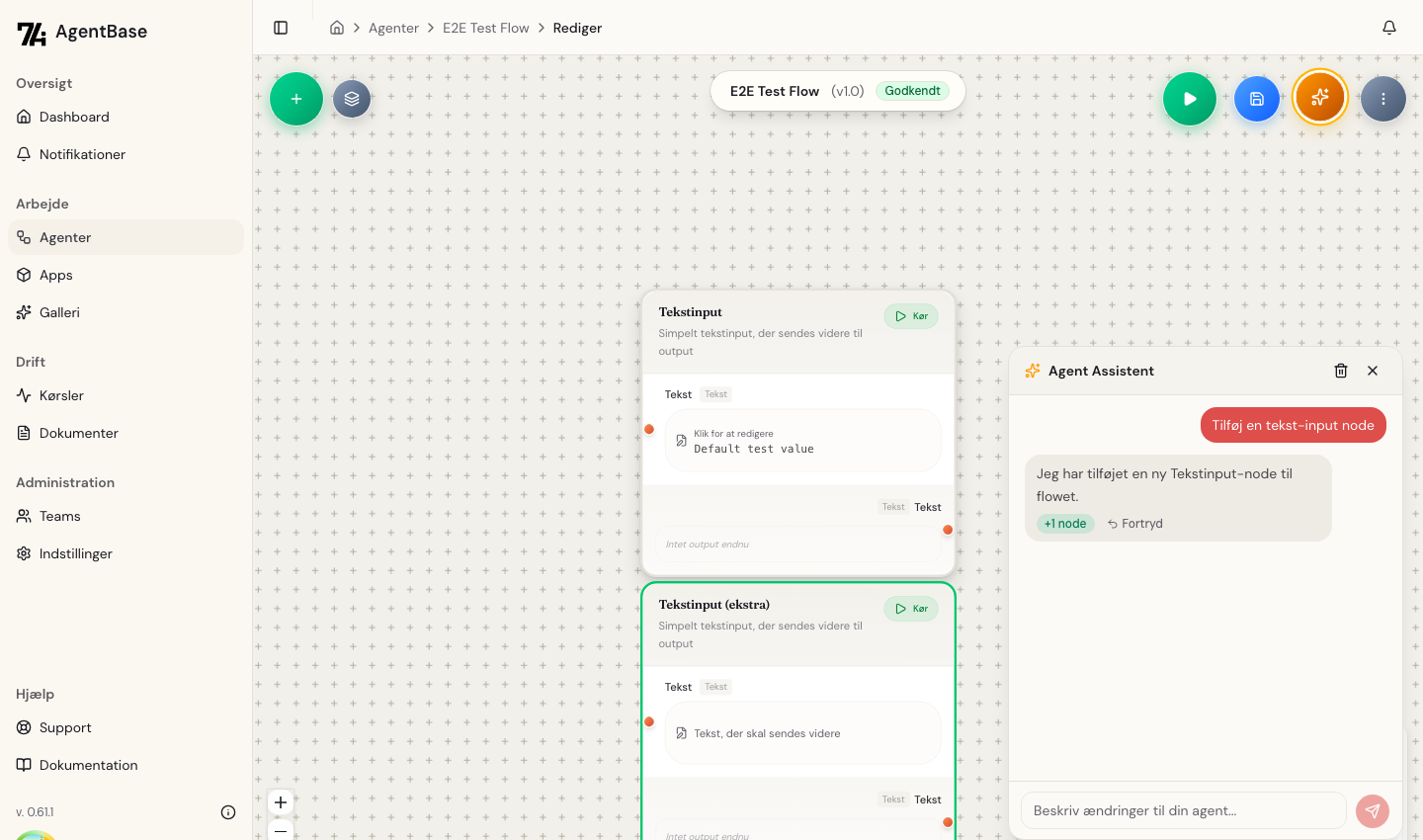
Task: Toggle the sidebar collapse icon
Action: (x=281, y=28)
